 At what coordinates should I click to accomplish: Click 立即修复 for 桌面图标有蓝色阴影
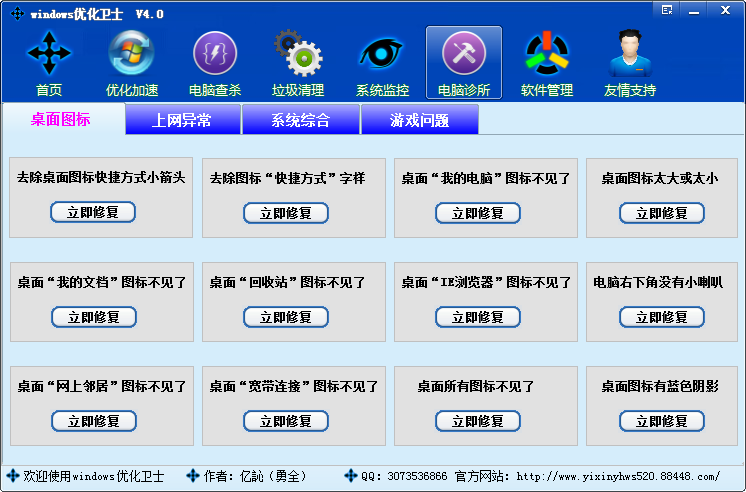pos(662,421)
